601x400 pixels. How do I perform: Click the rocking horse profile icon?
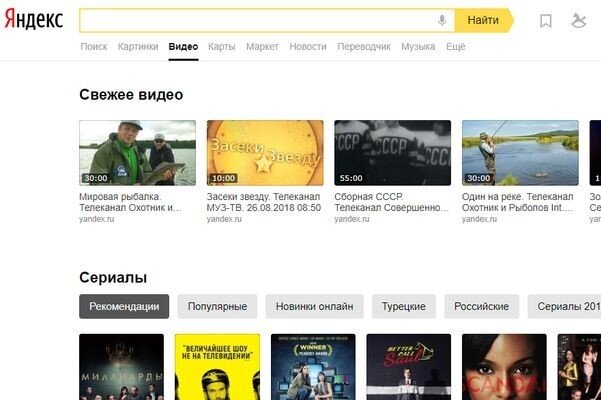pyautogui.click(x=578, y=21)
